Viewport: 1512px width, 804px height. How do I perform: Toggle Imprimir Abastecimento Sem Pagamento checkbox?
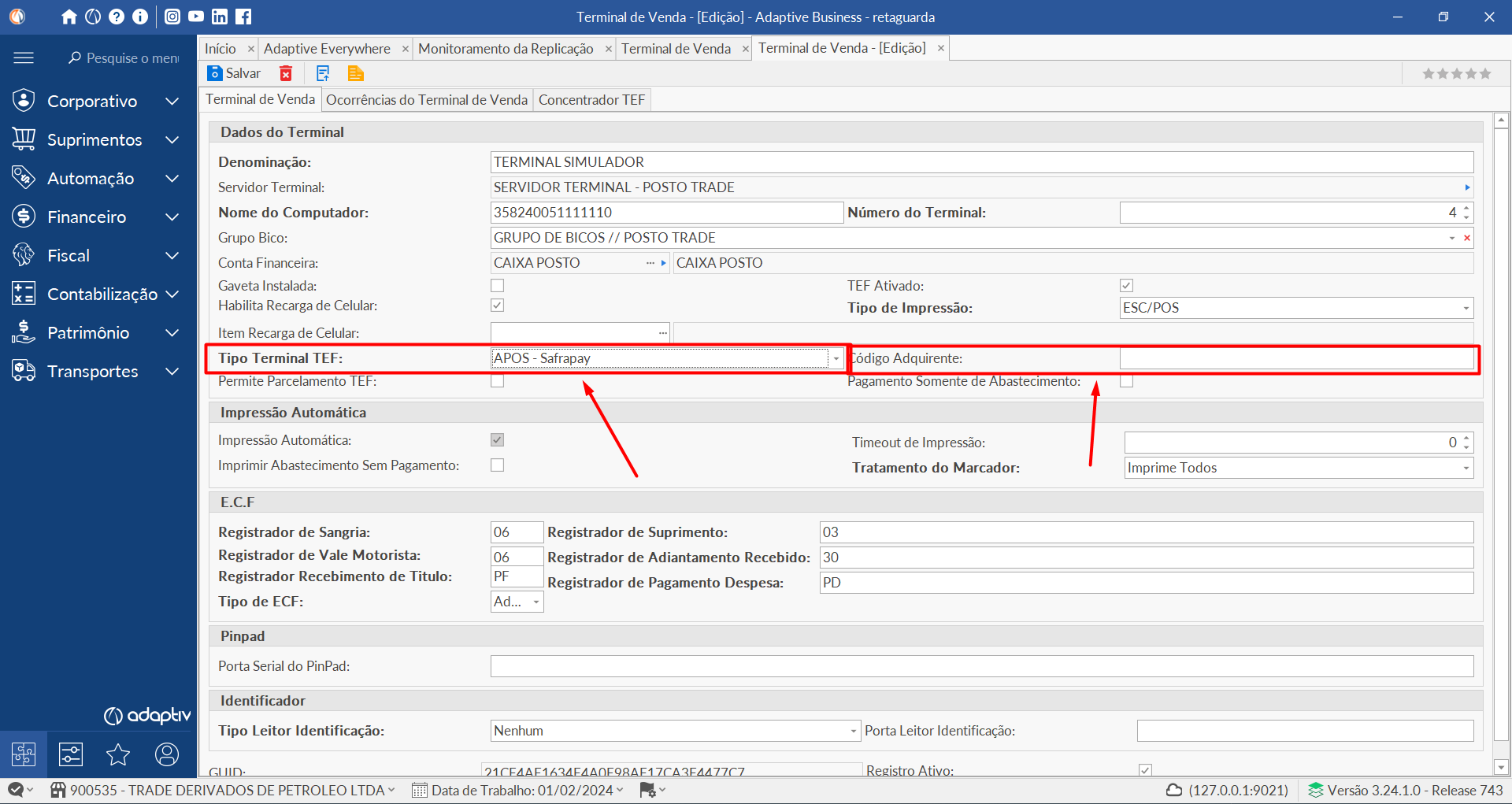point(497,465)
